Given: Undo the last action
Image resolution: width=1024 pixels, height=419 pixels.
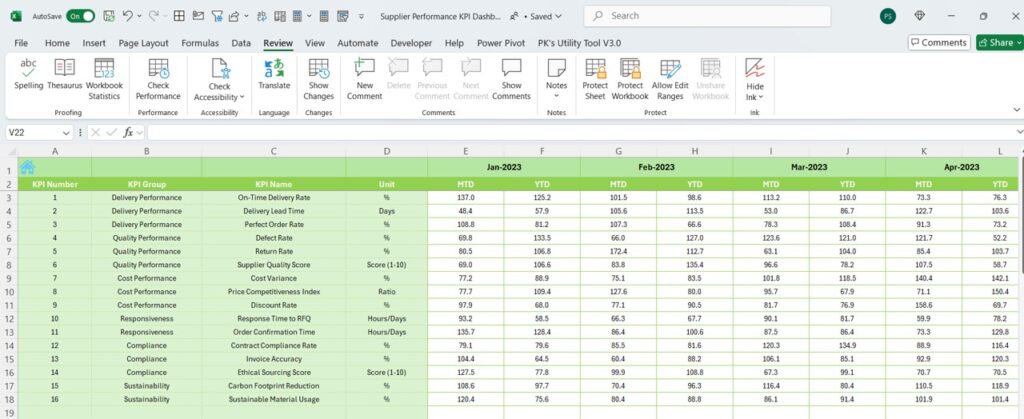Looking at the screenshot, I should coord(127,16).
